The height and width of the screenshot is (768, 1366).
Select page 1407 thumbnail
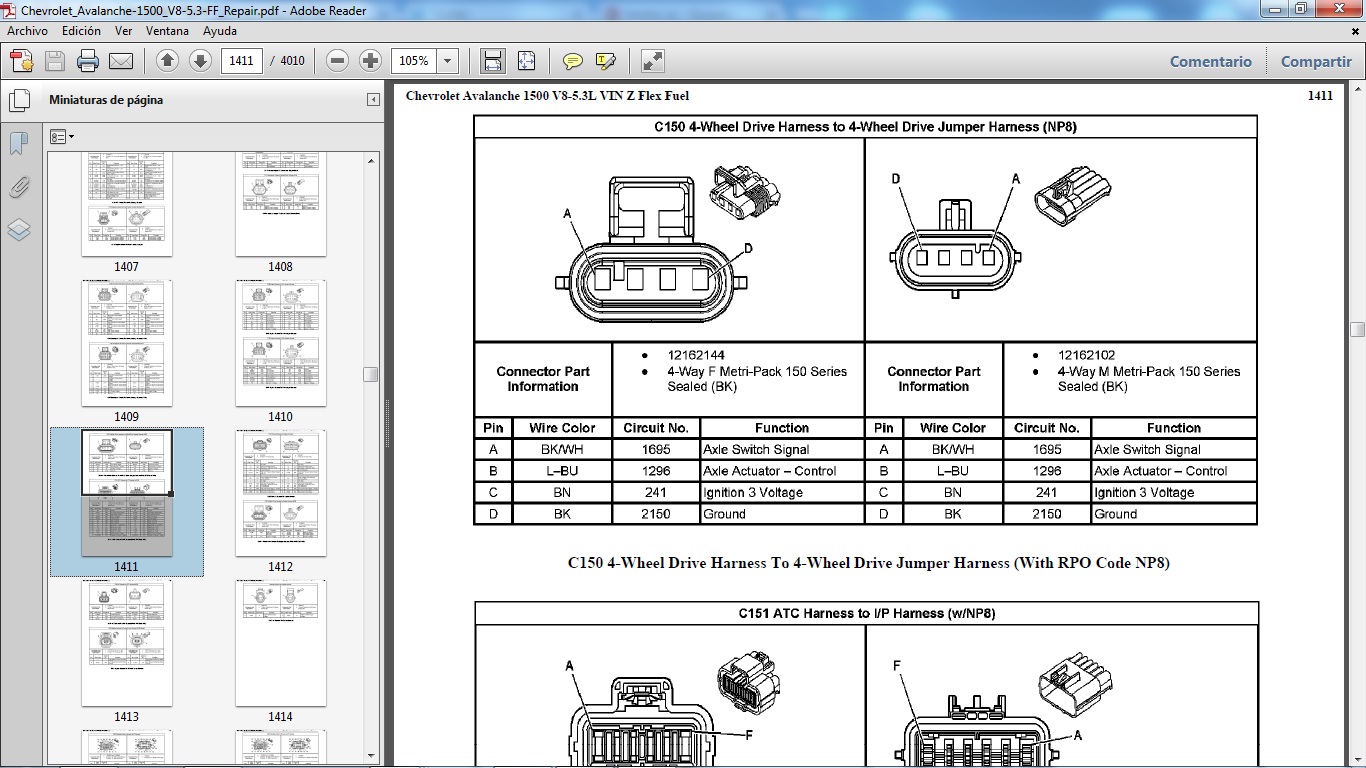tap(127, 205)
